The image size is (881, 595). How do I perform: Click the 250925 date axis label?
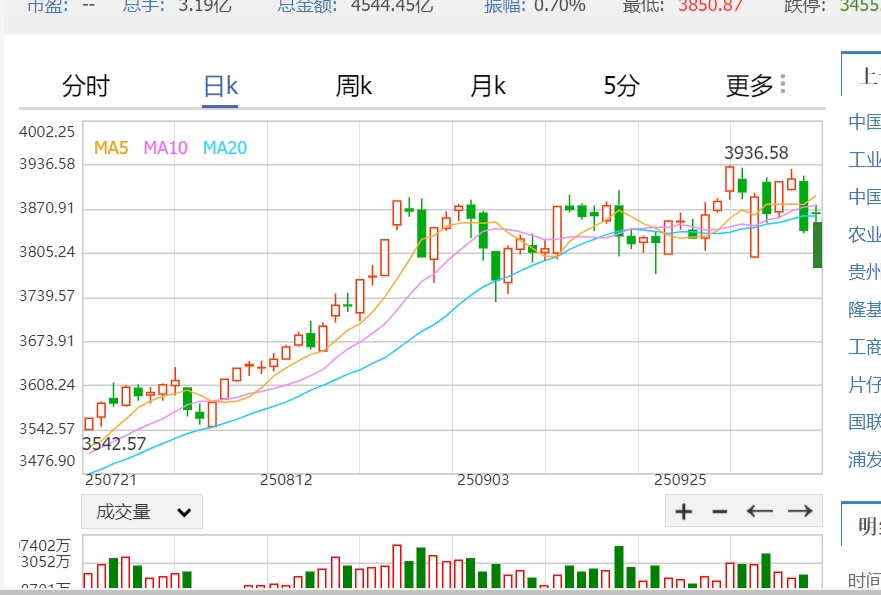tap(680, 480)
